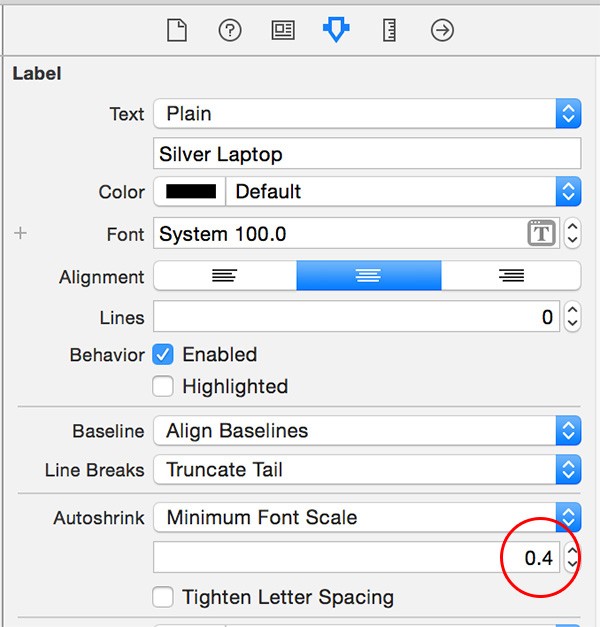This screenshot has width=600, height=627.
Task: Select right text alignment
Action: tap(511, 276)
